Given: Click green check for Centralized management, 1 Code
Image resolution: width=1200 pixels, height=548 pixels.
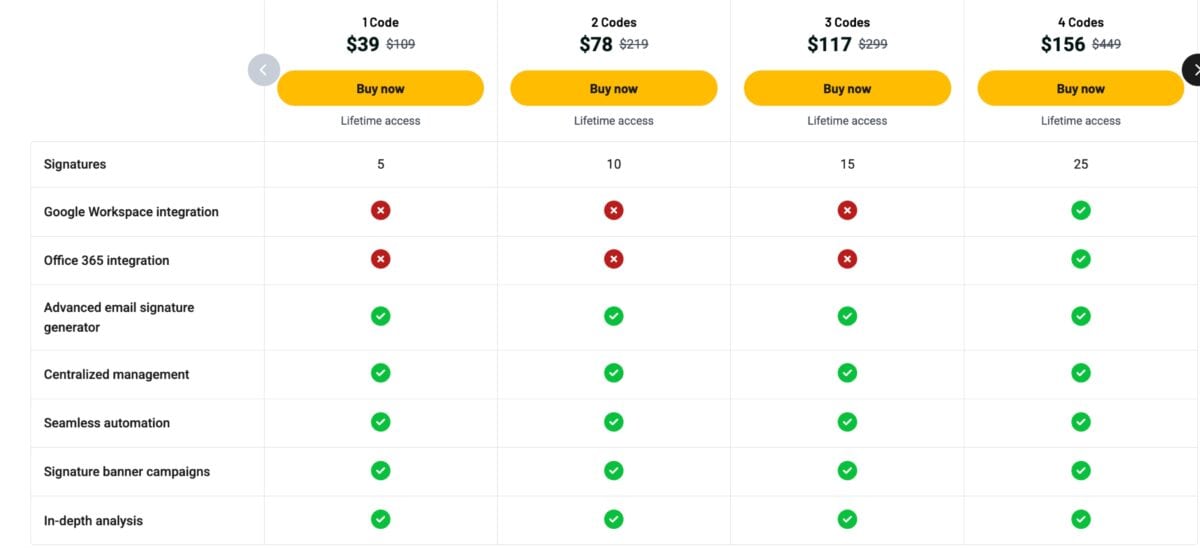Looking at the screenshot, I should pos(380,373).
